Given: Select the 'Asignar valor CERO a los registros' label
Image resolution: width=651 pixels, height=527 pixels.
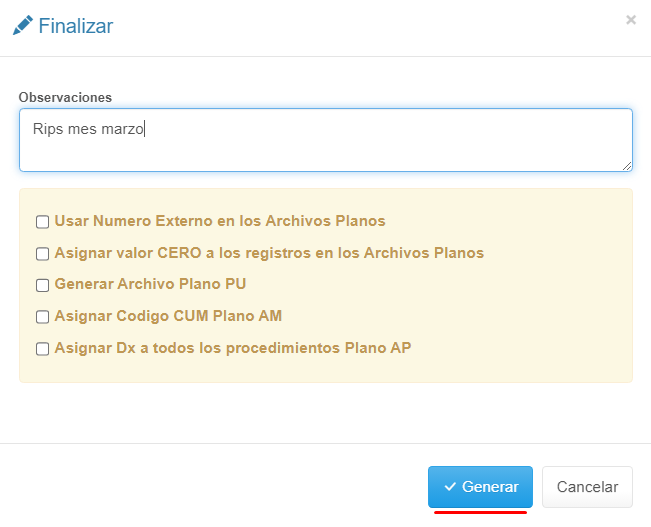Looking at the screenshot, I should [269, 253].
